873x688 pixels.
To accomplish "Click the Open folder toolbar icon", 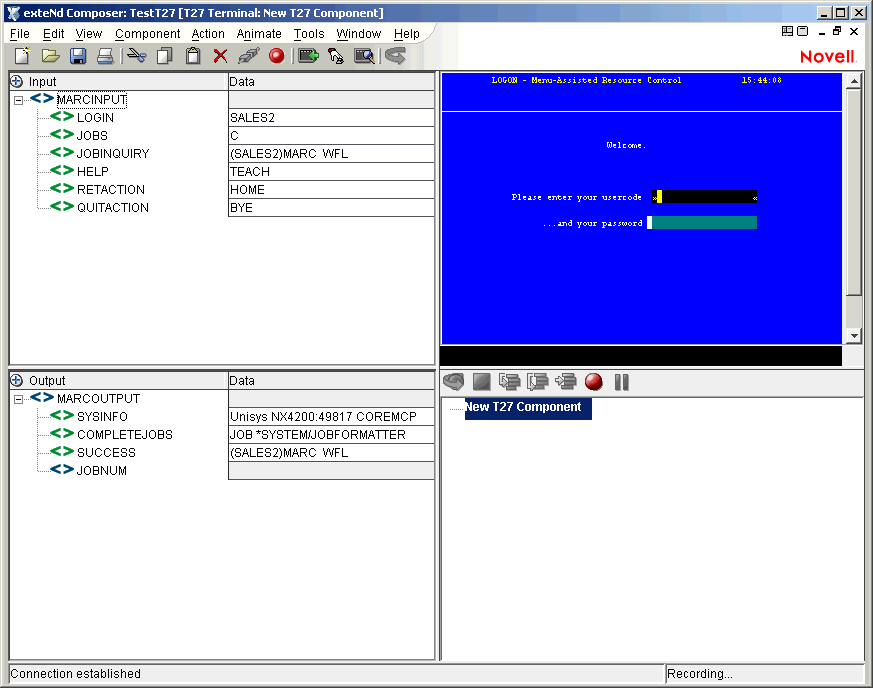I will [50, 56].
